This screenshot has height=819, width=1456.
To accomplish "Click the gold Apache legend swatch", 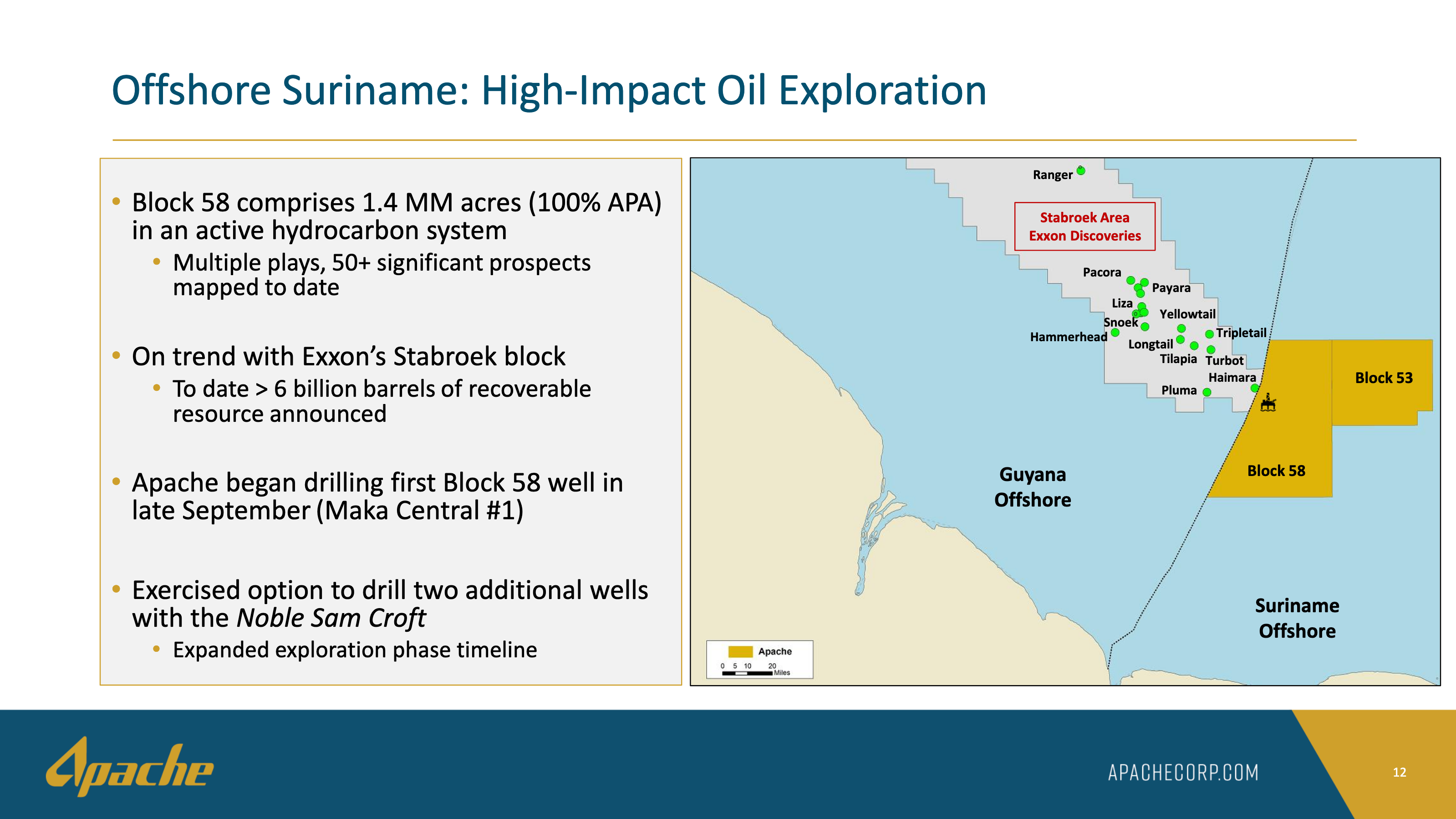I will [x=740, y=651].
